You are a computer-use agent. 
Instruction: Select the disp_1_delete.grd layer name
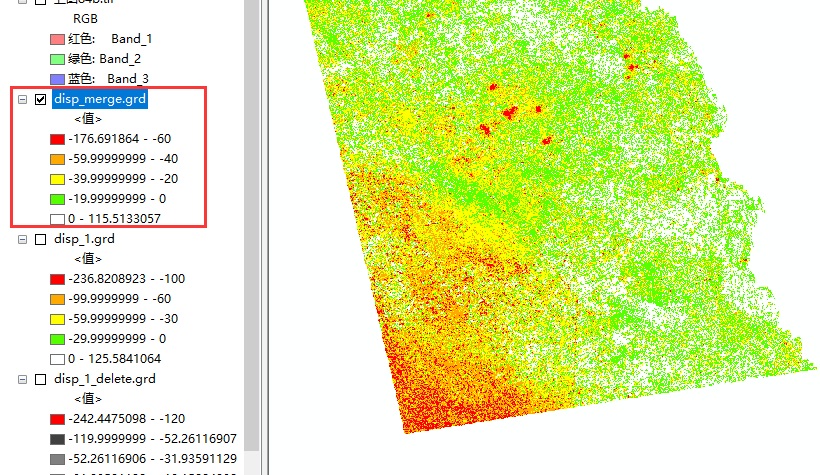[x=105, y=379]
